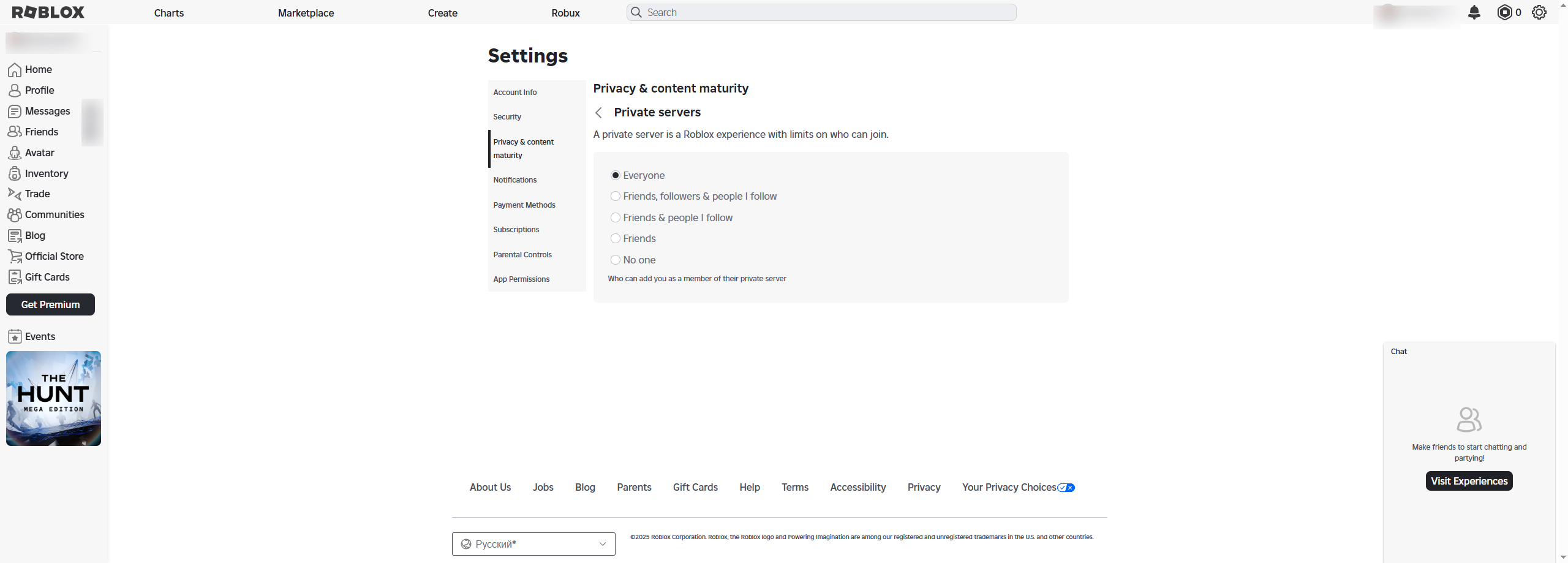
Task: Open Security settings tab
Action: (x=537, y=117)
